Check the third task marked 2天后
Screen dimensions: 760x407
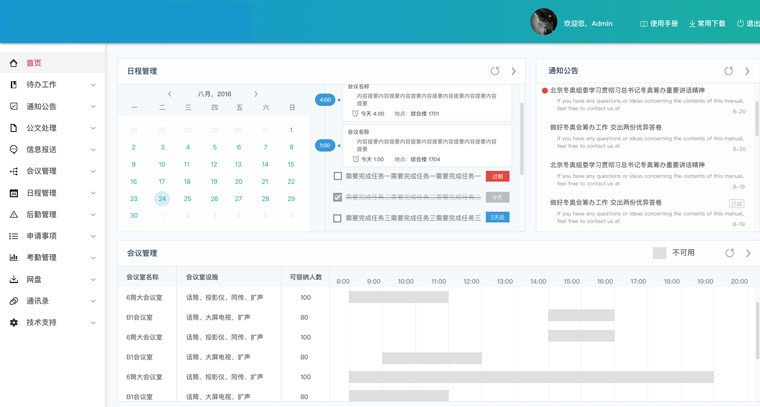coord(338,217)
